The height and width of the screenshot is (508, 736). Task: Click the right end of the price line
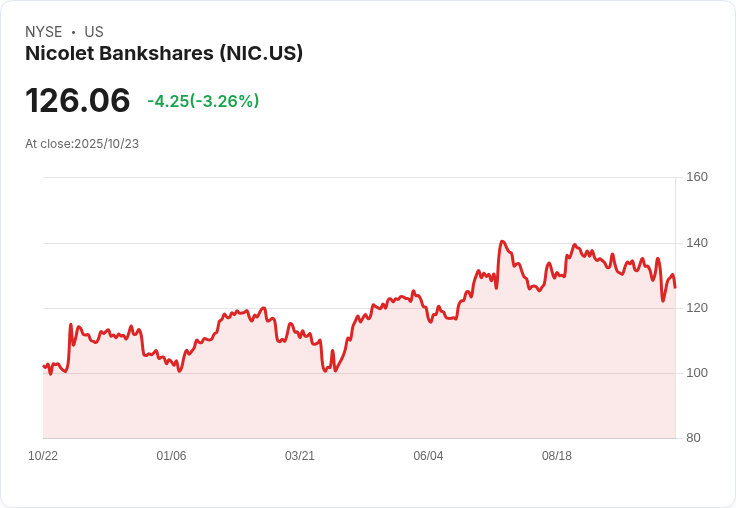coord(675,287)
